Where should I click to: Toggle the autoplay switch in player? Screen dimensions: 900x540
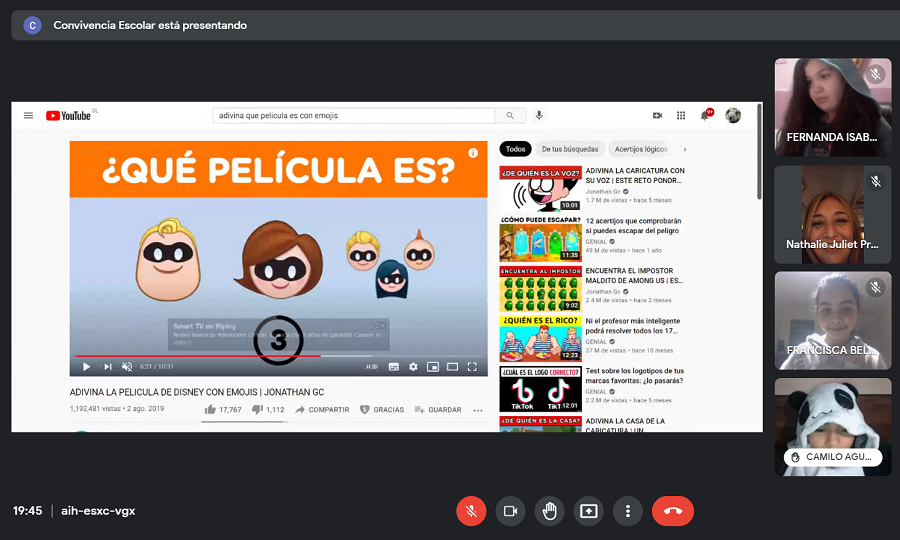coord(372,367)
